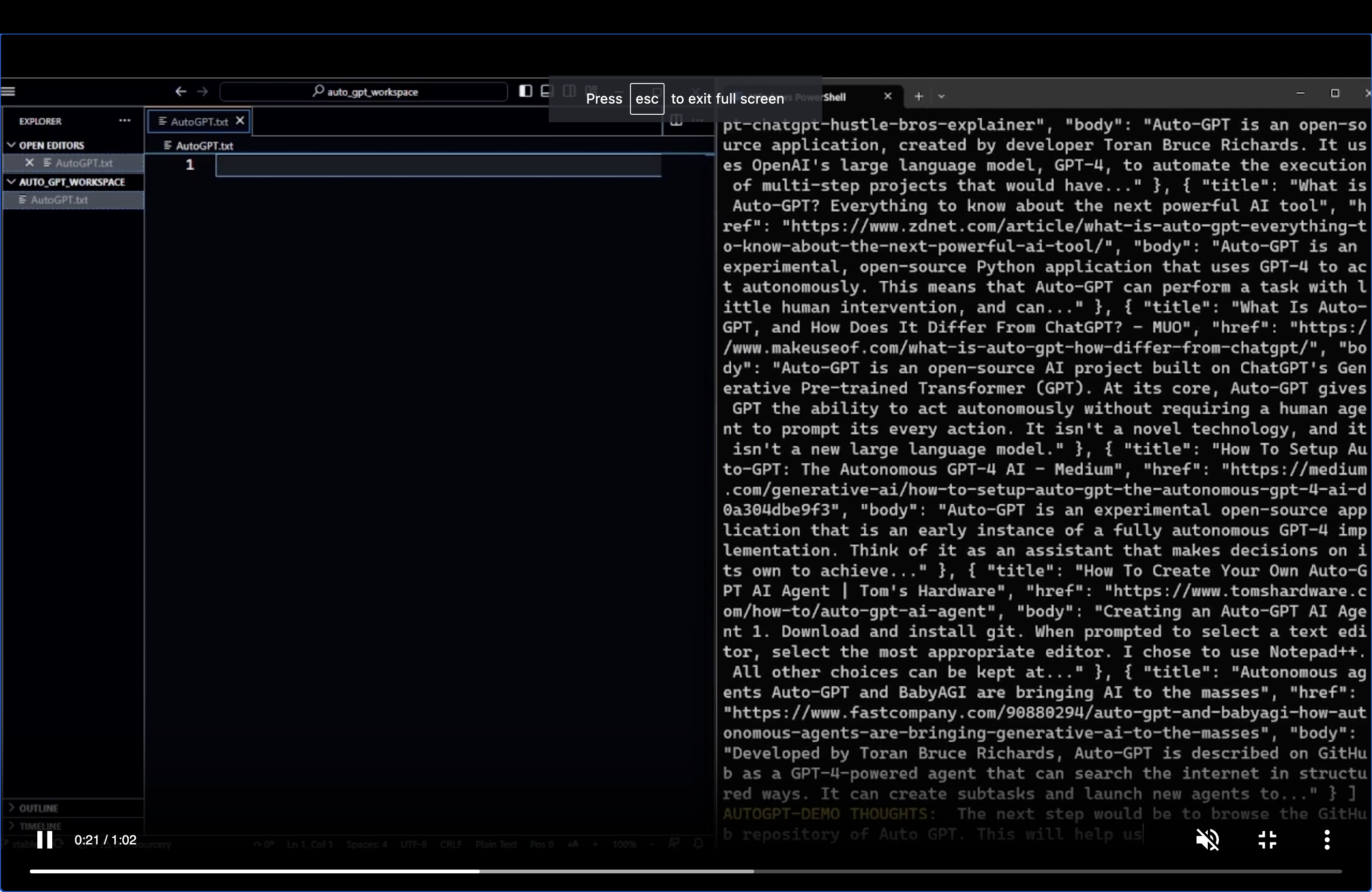Open a new PowerShell tab with plus
The width and height of the screenshot is (1372, 892).
919,96
